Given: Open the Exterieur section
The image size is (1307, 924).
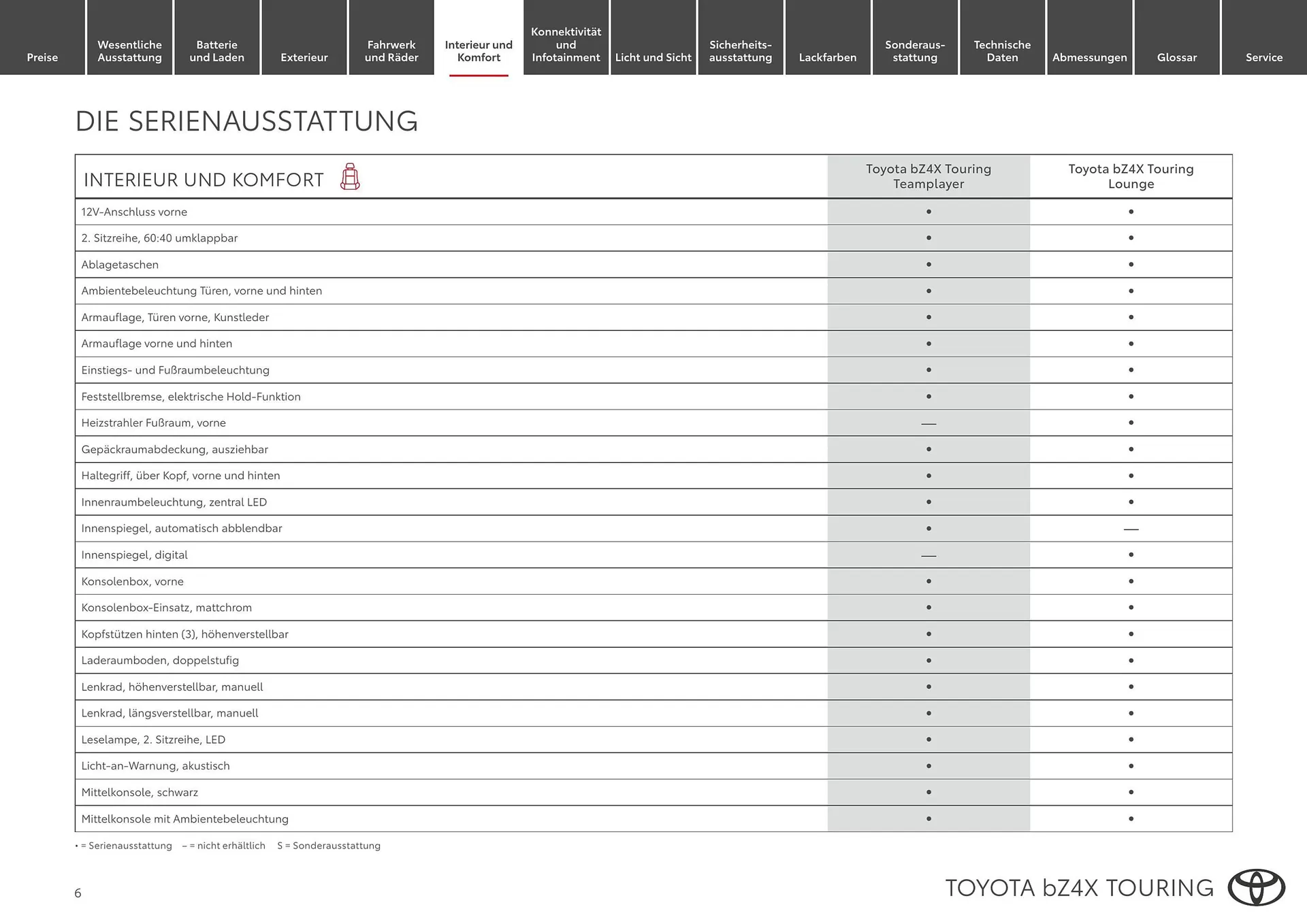Looking at the screenshot, I should pos(304,57).
